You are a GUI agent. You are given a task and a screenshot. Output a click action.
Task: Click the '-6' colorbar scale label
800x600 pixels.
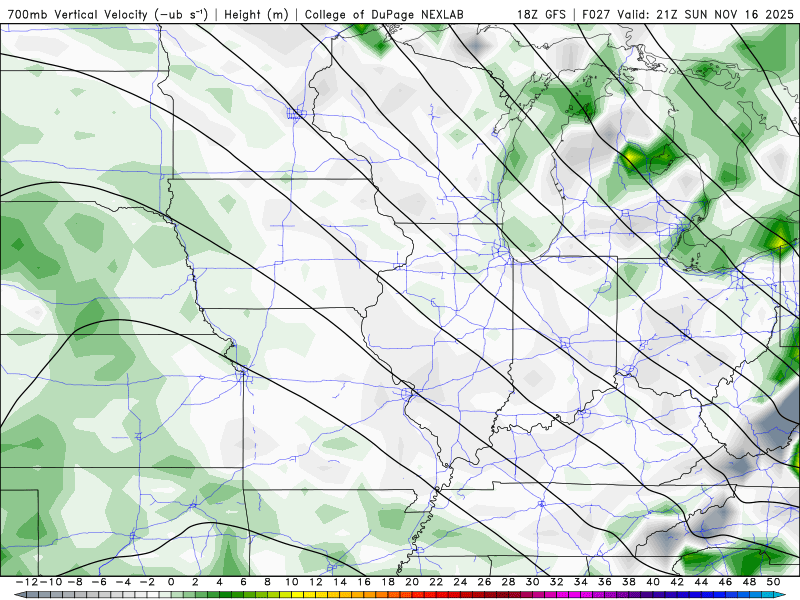click(x=97, y=582)
